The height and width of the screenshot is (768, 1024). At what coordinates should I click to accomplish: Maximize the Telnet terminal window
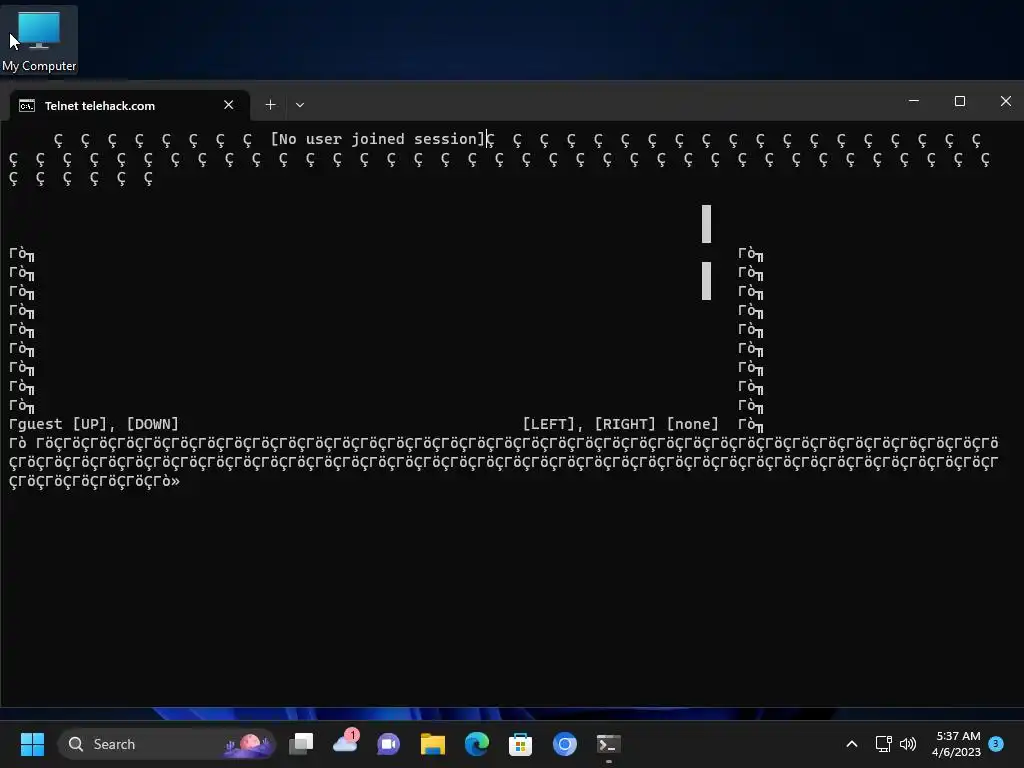click(x=959, y=101)
